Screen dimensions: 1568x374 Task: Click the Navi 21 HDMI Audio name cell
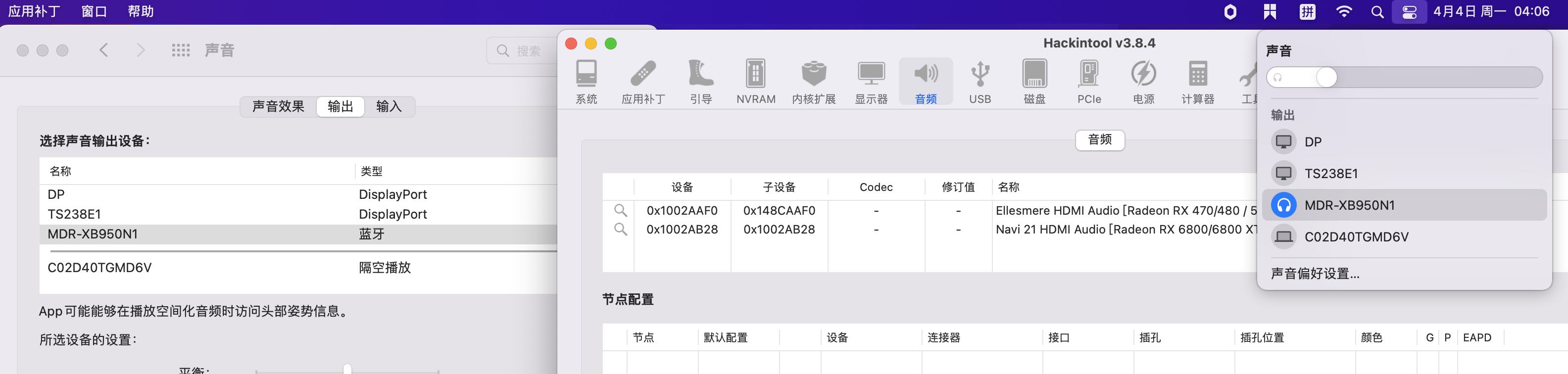pyautogui.click(x=1126, y=229)
